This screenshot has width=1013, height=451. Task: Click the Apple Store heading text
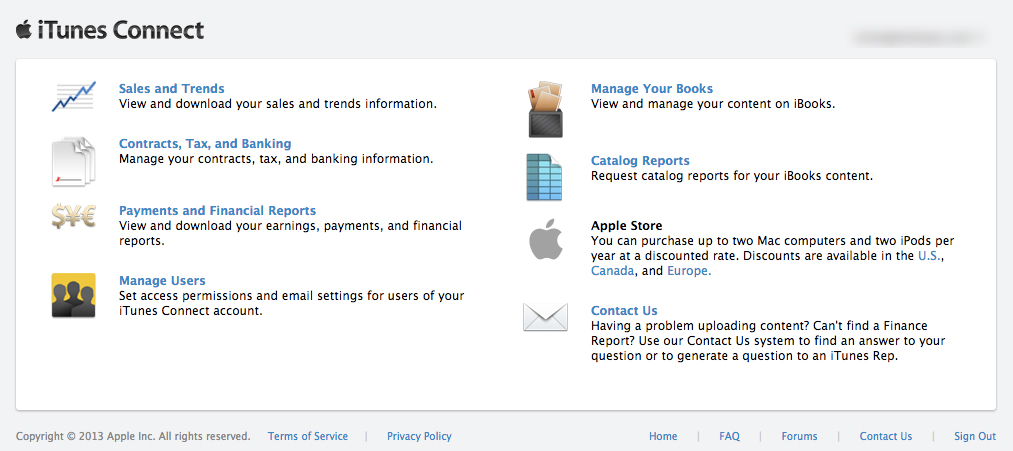point(627,226)
